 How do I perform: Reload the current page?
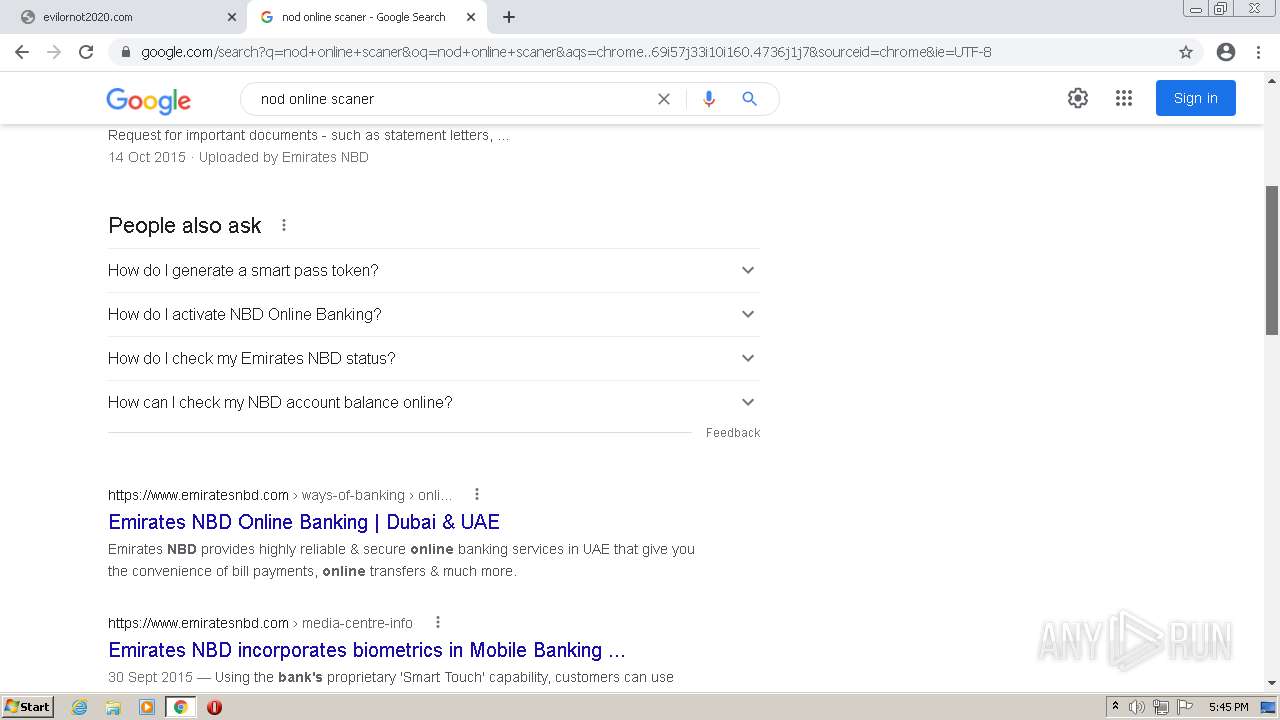[86, 52]
